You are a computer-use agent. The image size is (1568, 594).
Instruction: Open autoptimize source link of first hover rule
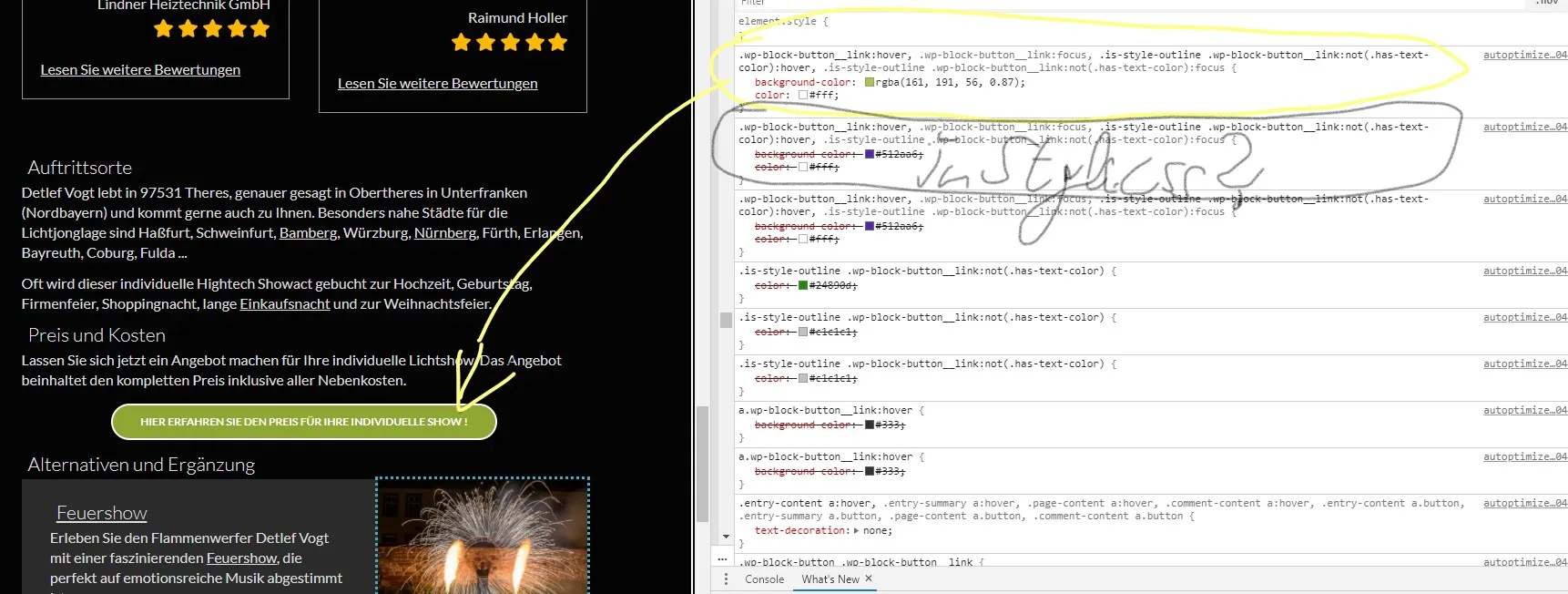coord(1525,55)
